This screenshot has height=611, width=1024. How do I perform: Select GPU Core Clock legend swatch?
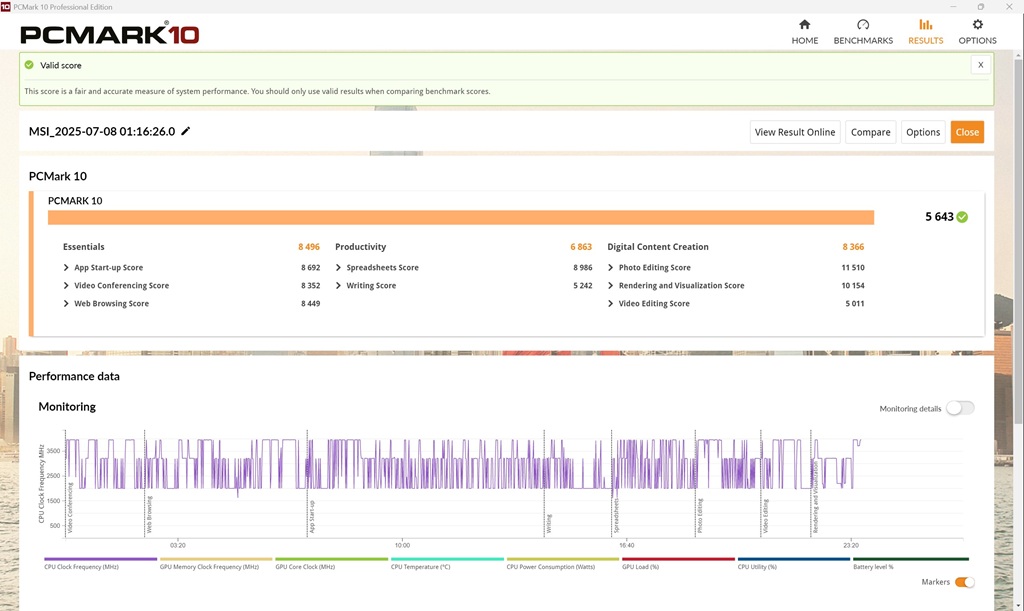pyautogui.click(x=332, y=559)
